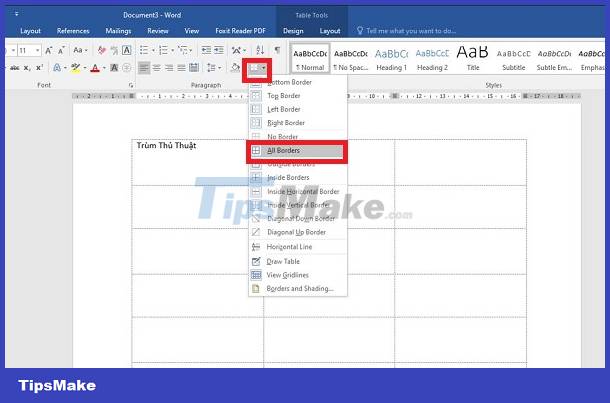Apply the No Spacing style
The height and width of the screenshot is (403, 610).
coord(351,58)
